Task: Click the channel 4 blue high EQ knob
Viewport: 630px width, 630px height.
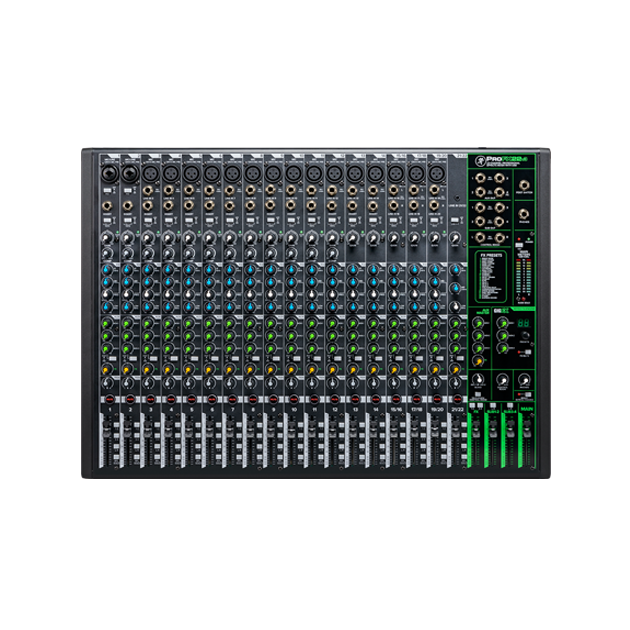Action: click(168, 270)
